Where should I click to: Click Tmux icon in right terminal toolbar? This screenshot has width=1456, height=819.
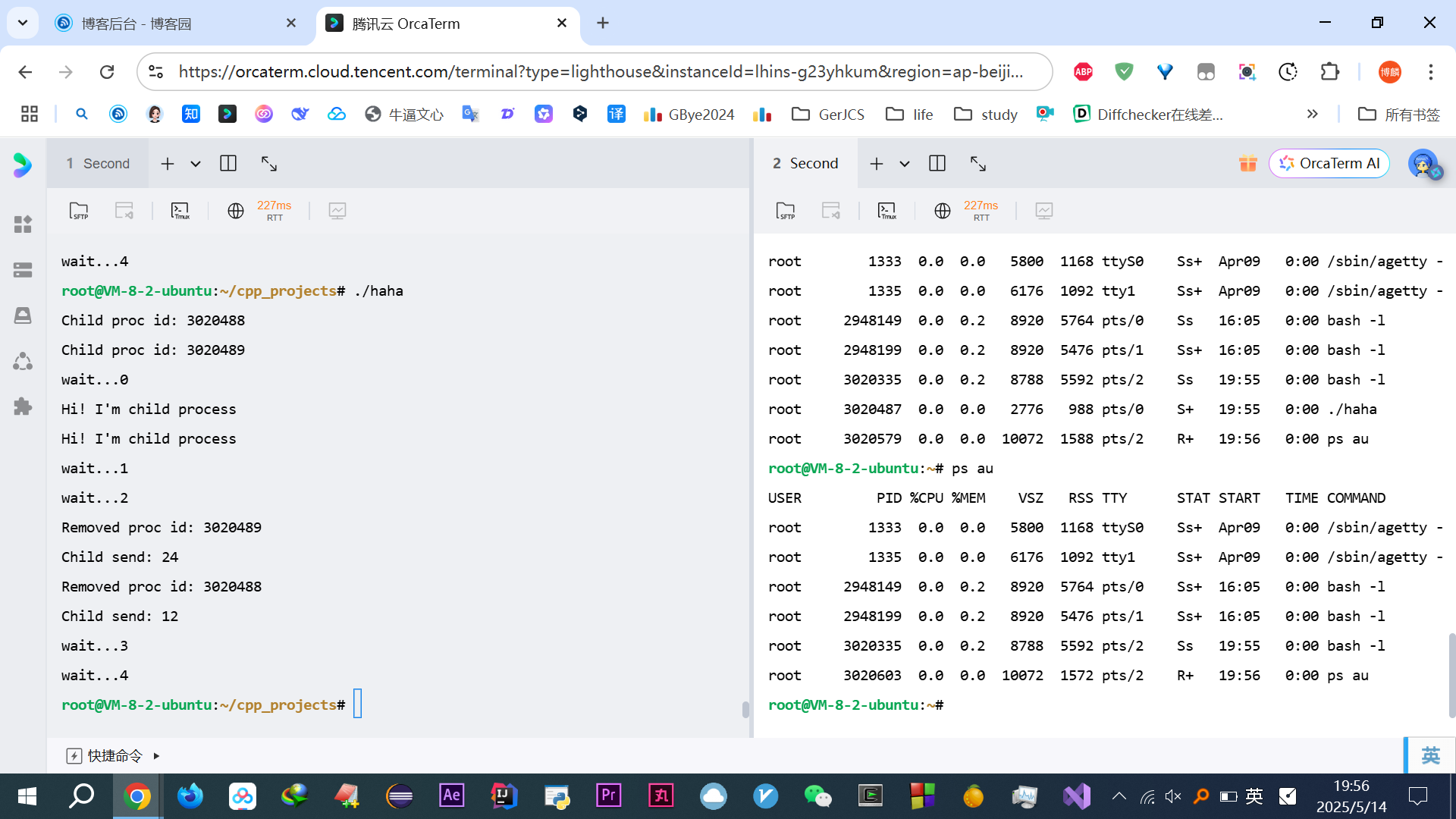(x=887, y=211)
